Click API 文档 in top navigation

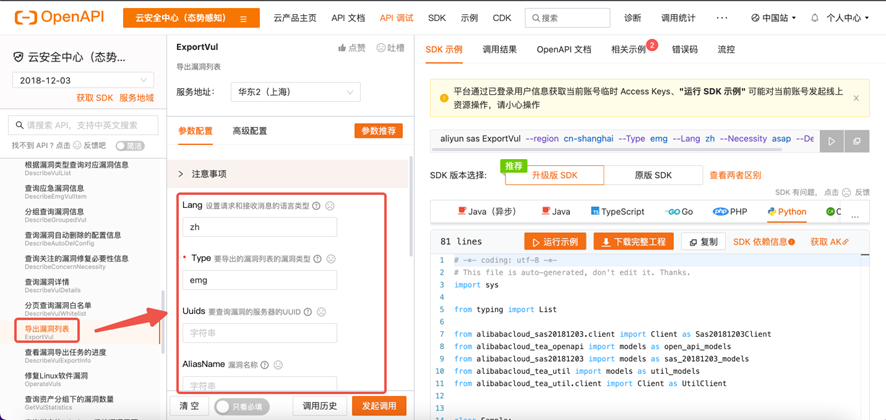pyautogui.click(x=348, y=18)
